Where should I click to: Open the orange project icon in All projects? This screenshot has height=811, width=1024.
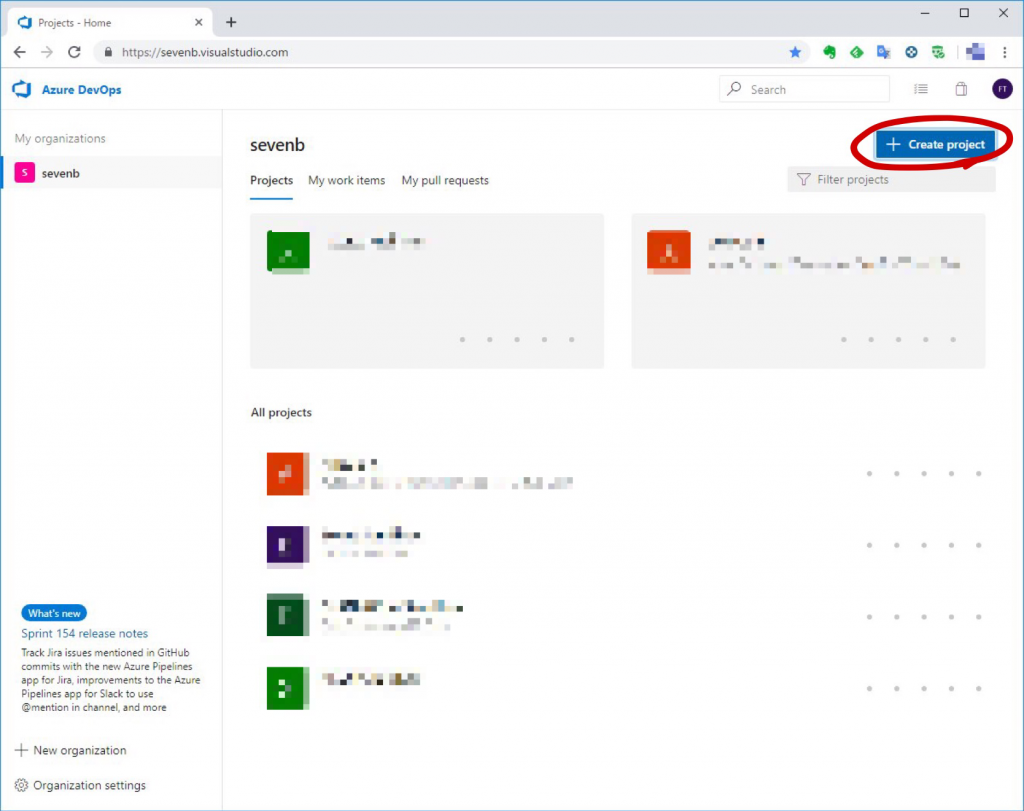[x=288, y=473]
